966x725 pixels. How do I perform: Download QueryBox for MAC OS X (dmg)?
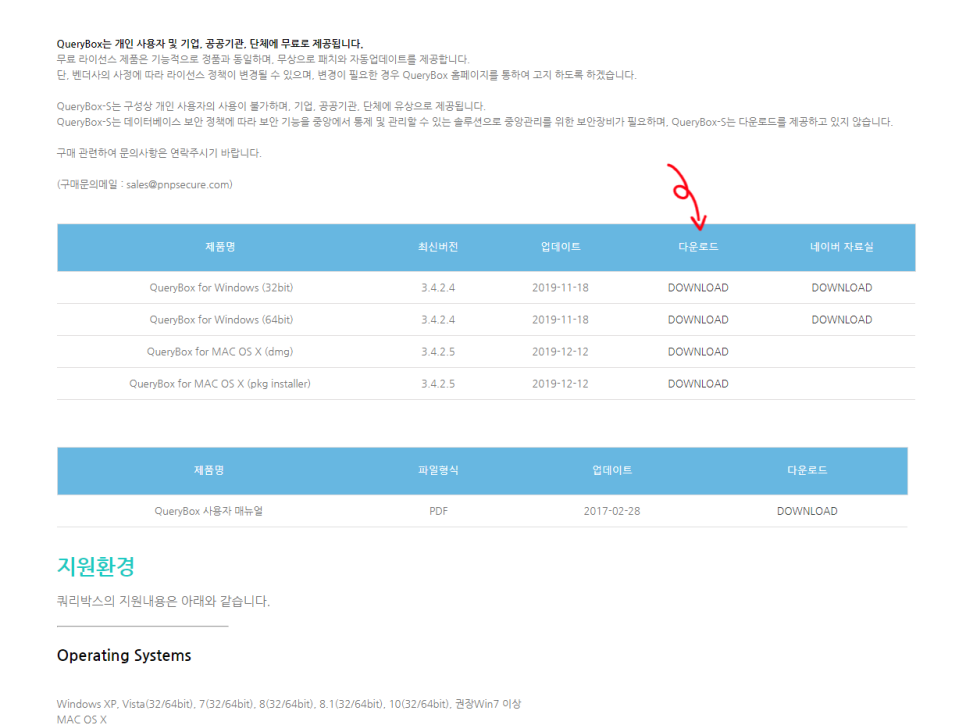pyautogui.click(x=698, y=352)
